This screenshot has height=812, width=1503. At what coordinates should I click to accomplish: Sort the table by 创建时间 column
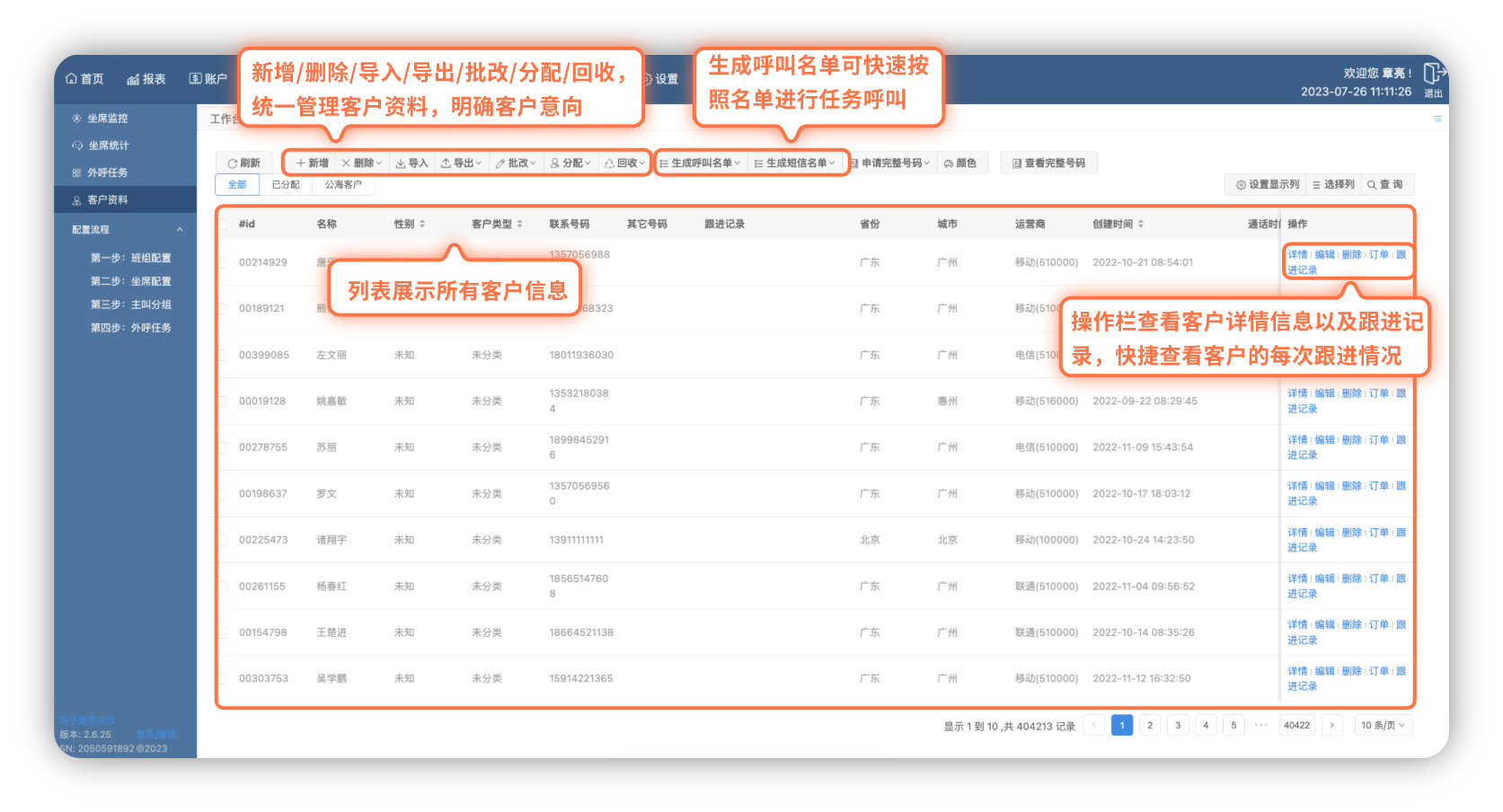pos(1140,225)
